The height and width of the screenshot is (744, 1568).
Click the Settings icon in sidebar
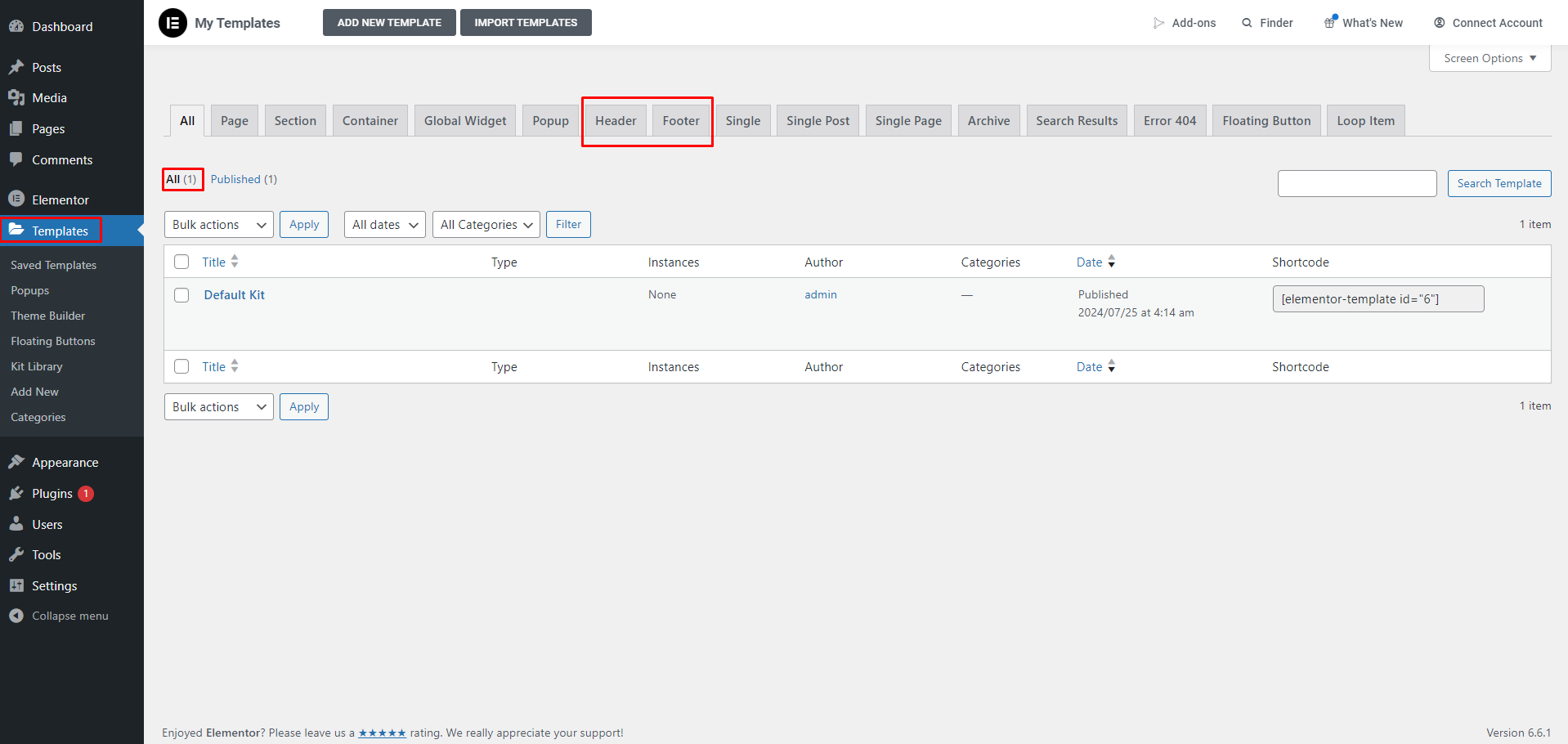[x=16, y=586]
